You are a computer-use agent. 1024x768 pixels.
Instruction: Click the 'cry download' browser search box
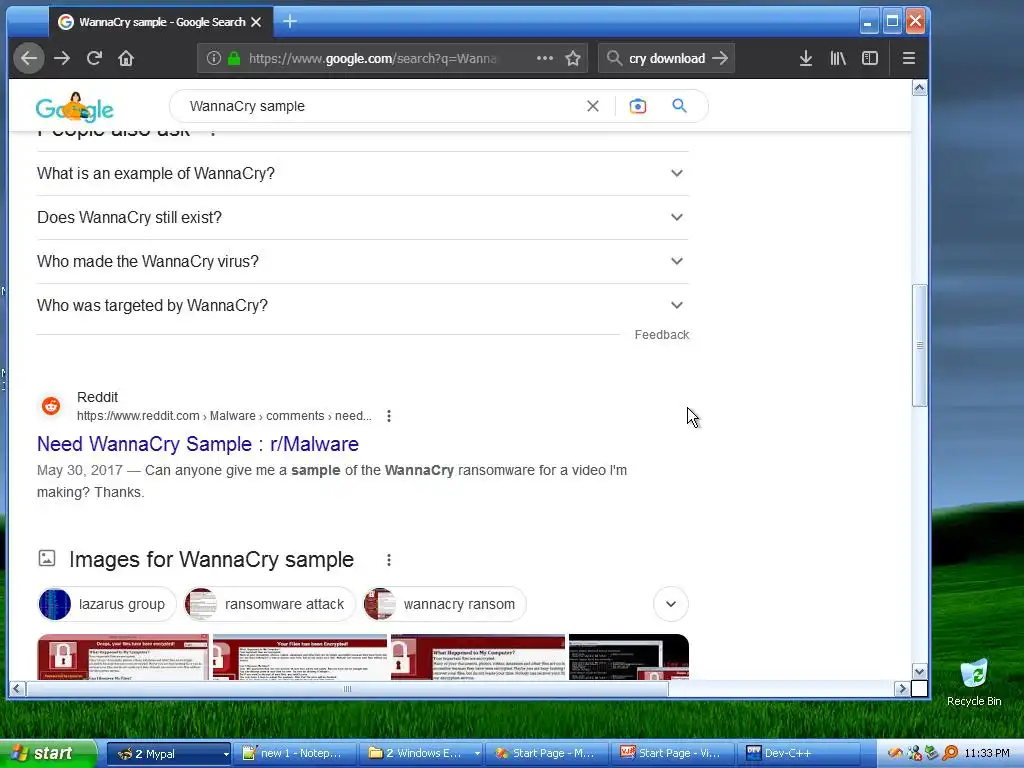click(666, 58)
